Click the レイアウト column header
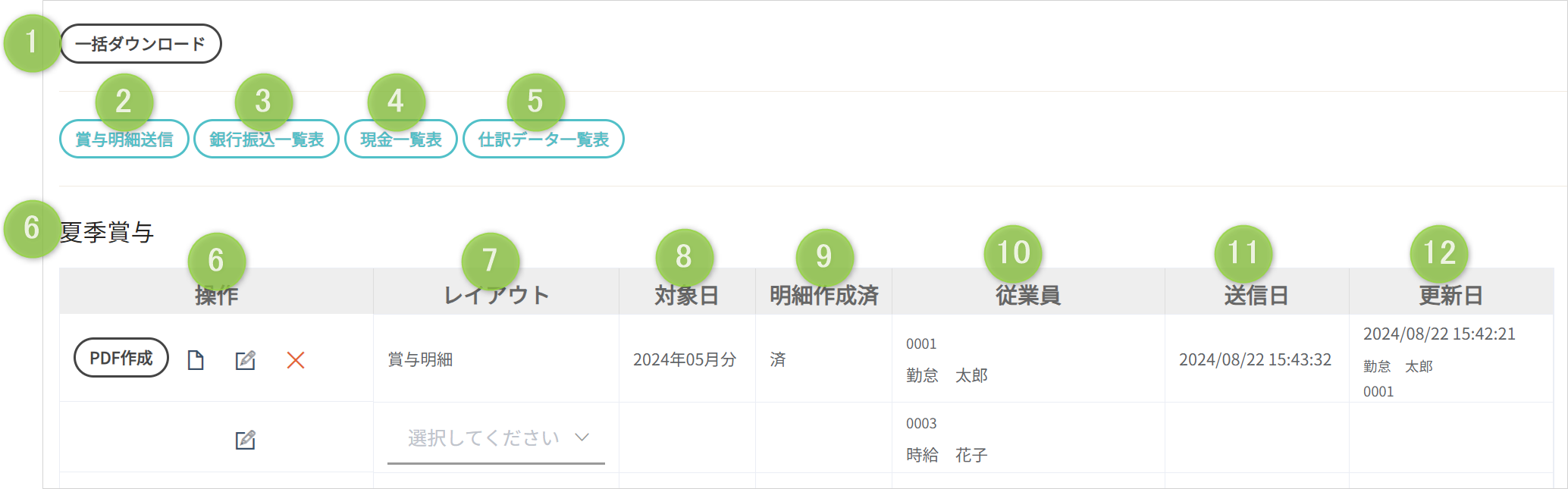Image resolution: width=1568 pixels, height=489 pixels. point(496,296)
